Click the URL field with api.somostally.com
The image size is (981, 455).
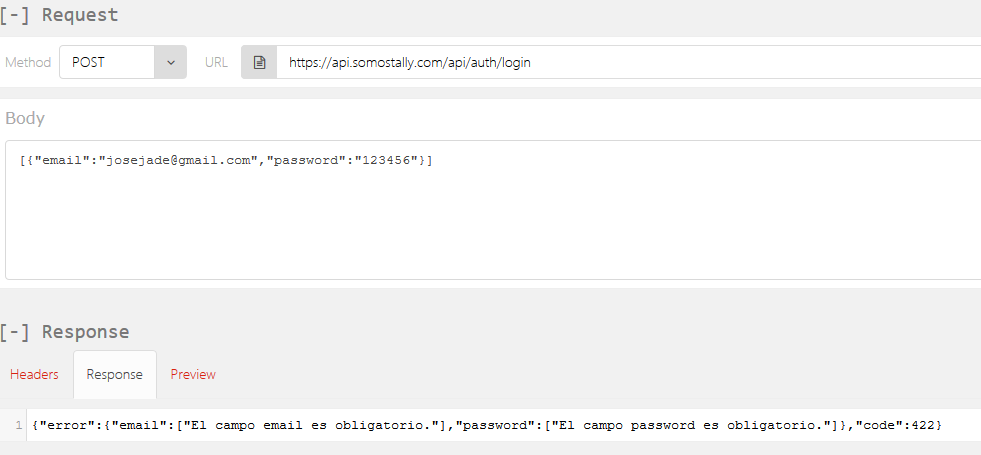[x=629, y=62]
